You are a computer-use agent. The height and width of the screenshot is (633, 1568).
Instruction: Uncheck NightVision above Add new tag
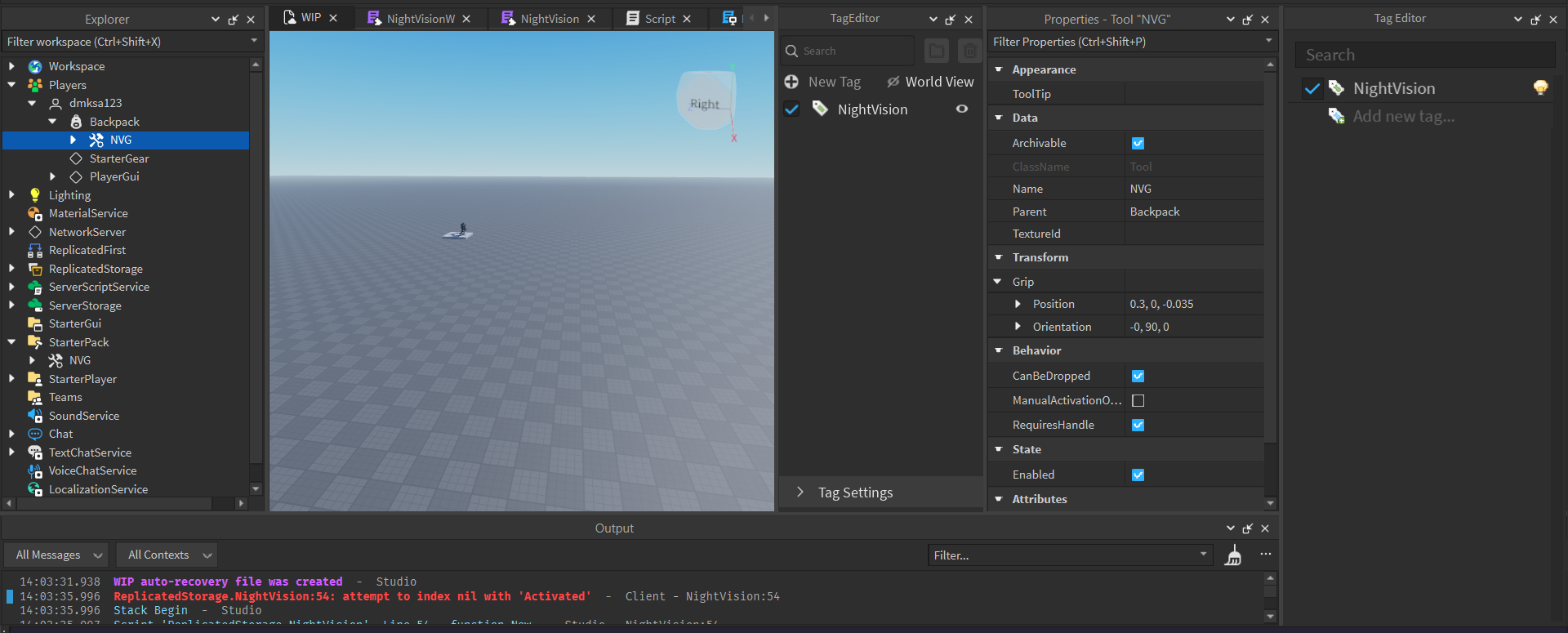coord(1312,88)
